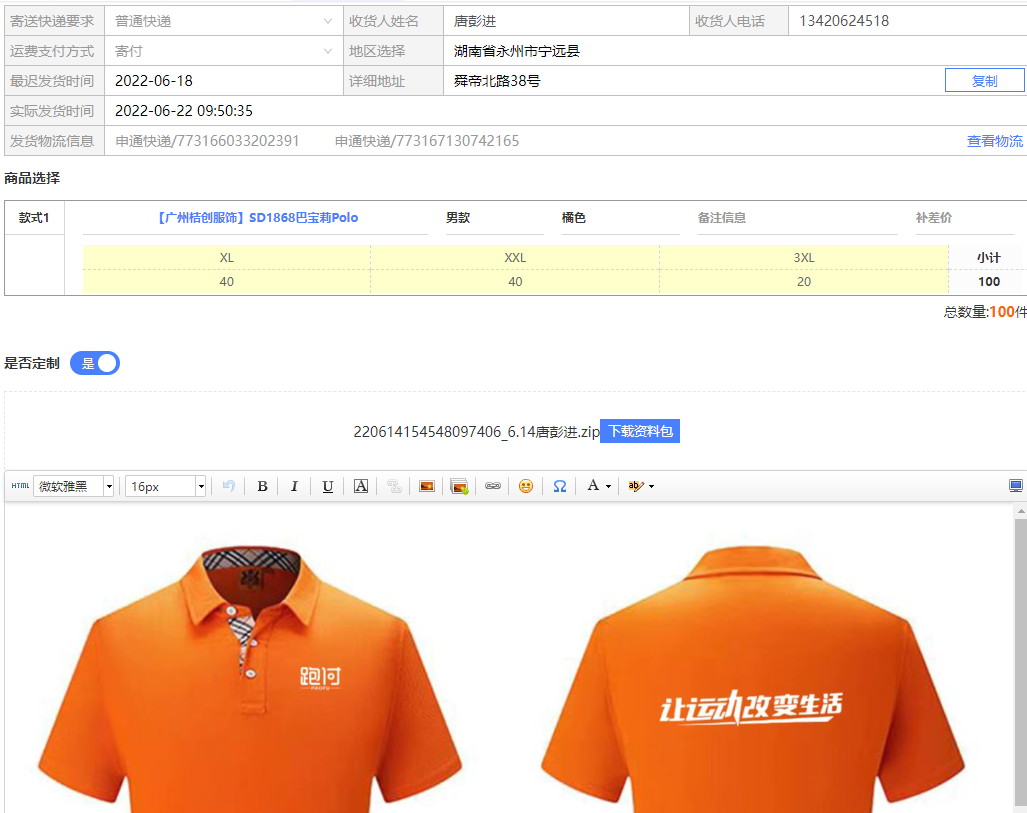Open the multi-image upload icon
Image resolution: width=1027 pixels, height=813 pixels.
pyautogui.click(x=459, y=486)
